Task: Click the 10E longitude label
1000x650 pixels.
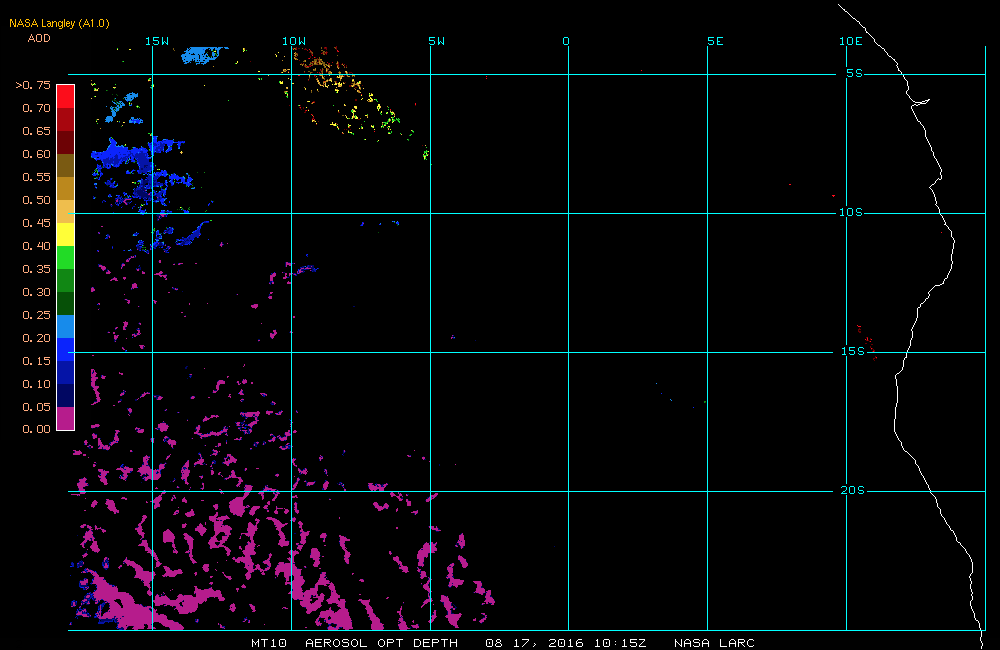Action: click(x=851, y=41)
